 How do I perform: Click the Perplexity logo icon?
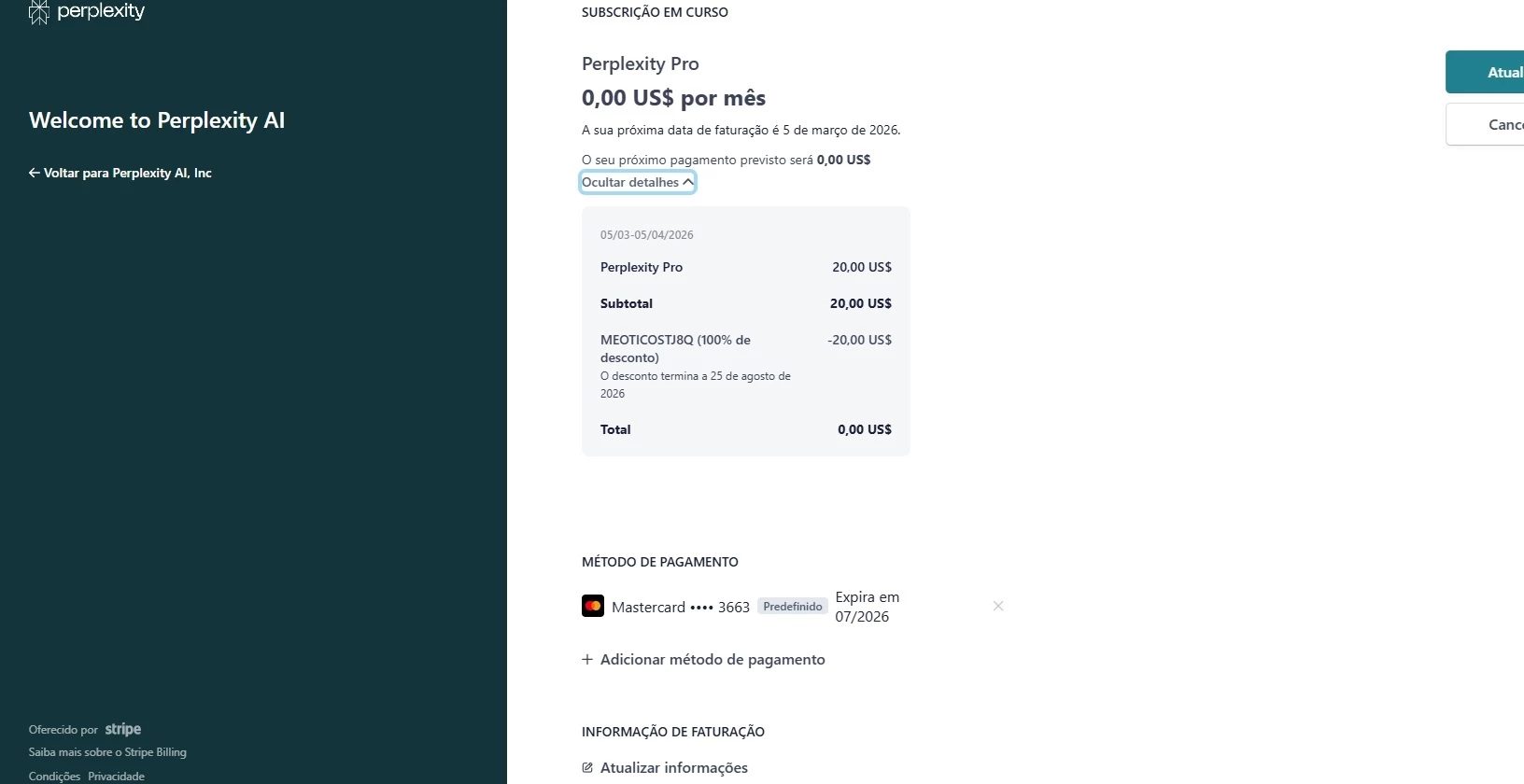(38, 12)
